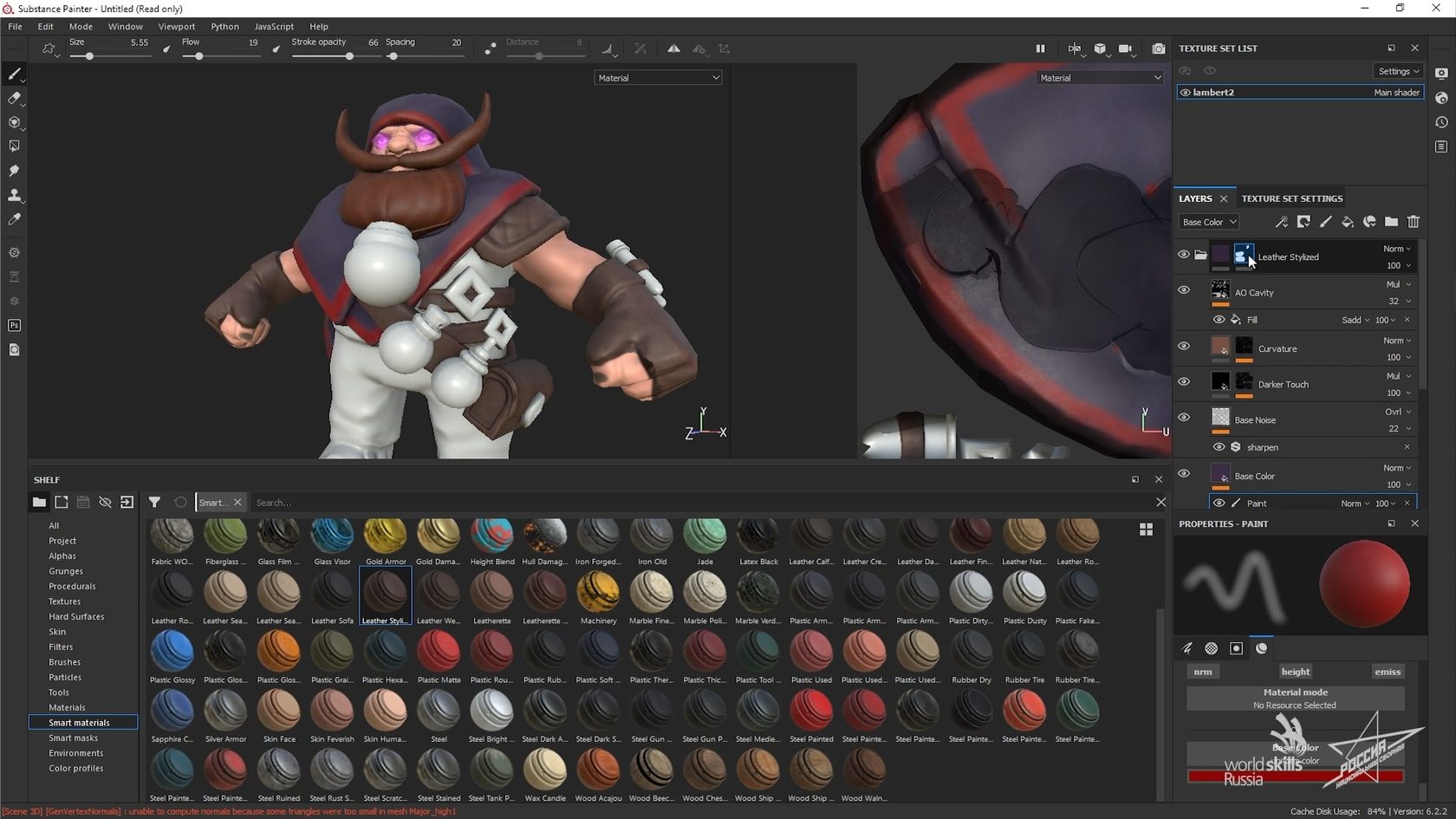Hide the Base Color layer
This screenshot has height=819, width=1456.
pos(1184,474)
